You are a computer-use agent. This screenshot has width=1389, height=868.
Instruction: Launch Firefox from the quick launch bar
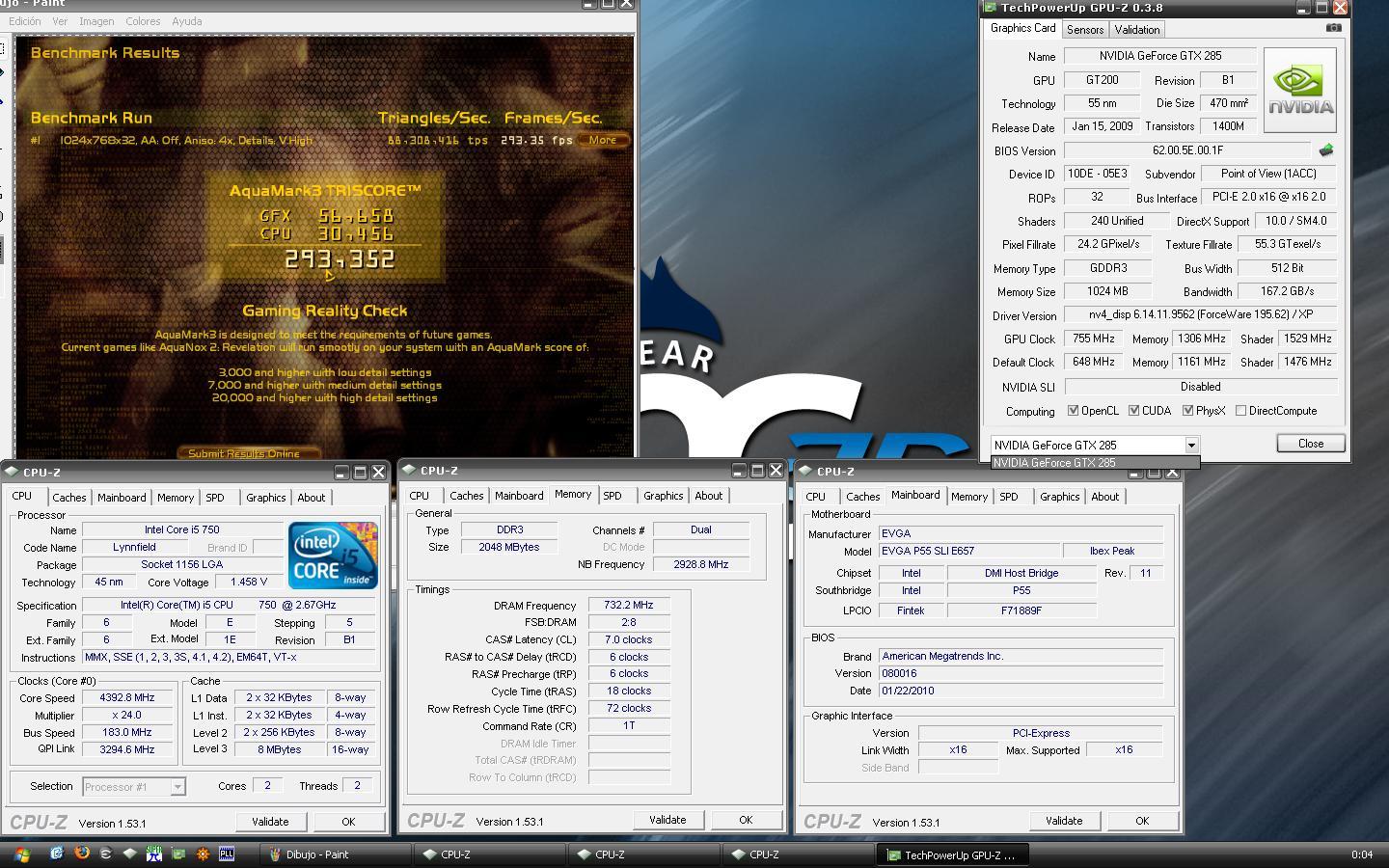[82, 854]
